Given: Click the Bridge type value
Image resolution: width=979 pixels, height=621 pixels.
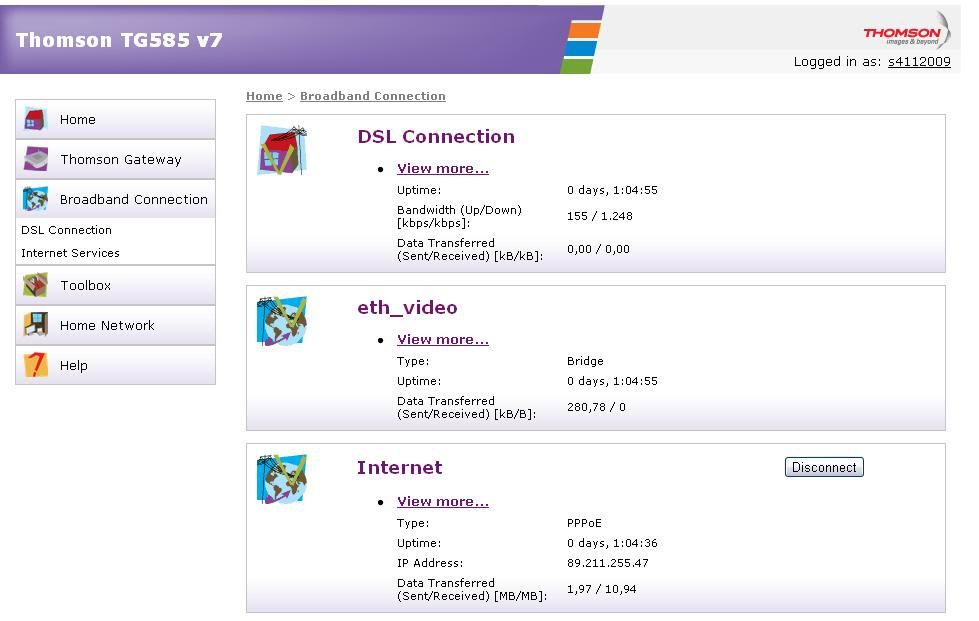Looking at the screenshot, I should click(585, 361).
